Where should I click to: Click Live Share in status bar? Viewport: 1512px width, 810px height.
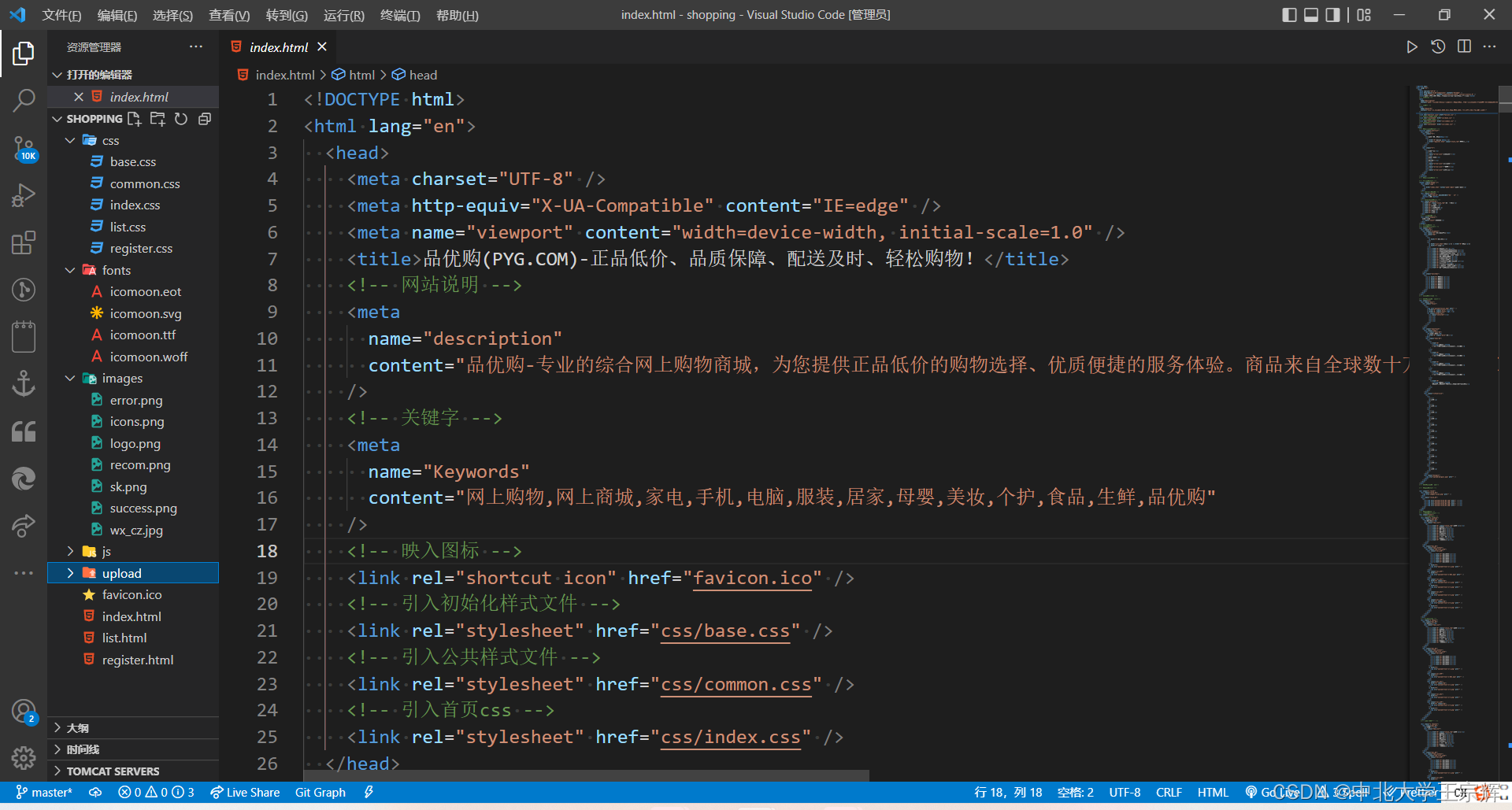point(245,792)
